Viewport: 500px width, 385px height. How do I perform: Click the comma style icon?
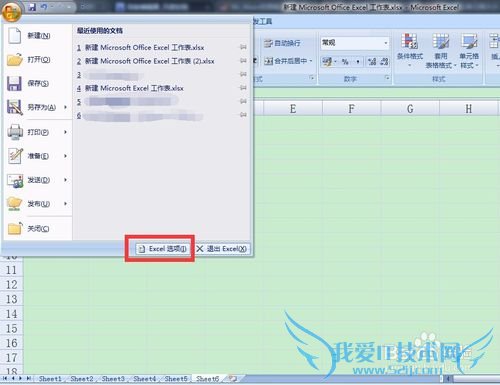(358, 62)
